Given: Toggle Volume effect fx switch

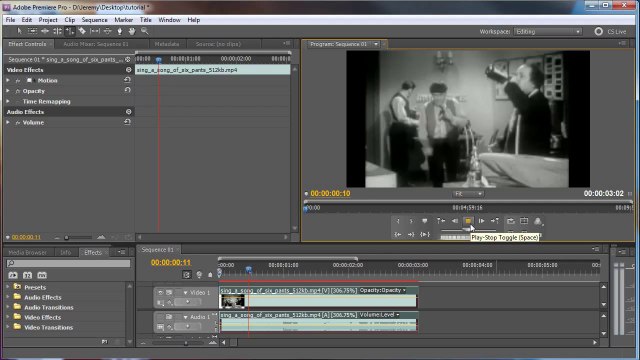Looking at the screenshot, I should 18,122.
